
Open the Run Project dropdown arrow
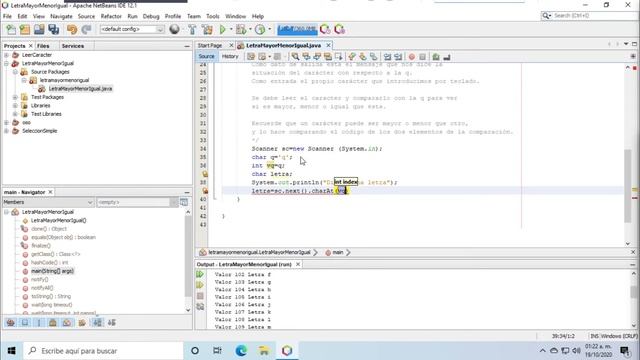(231, 29)
